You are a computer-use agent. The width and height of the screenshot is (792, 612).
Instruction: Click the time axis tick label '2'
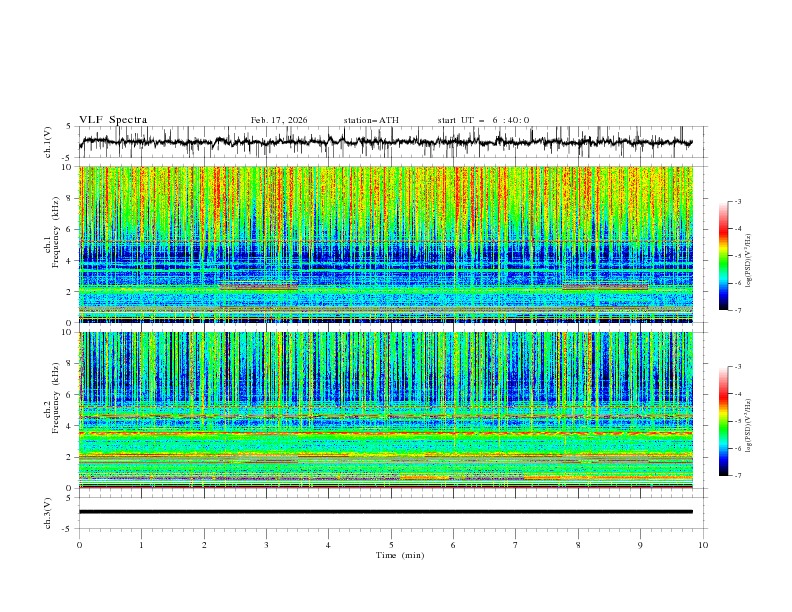click(204, 545)
